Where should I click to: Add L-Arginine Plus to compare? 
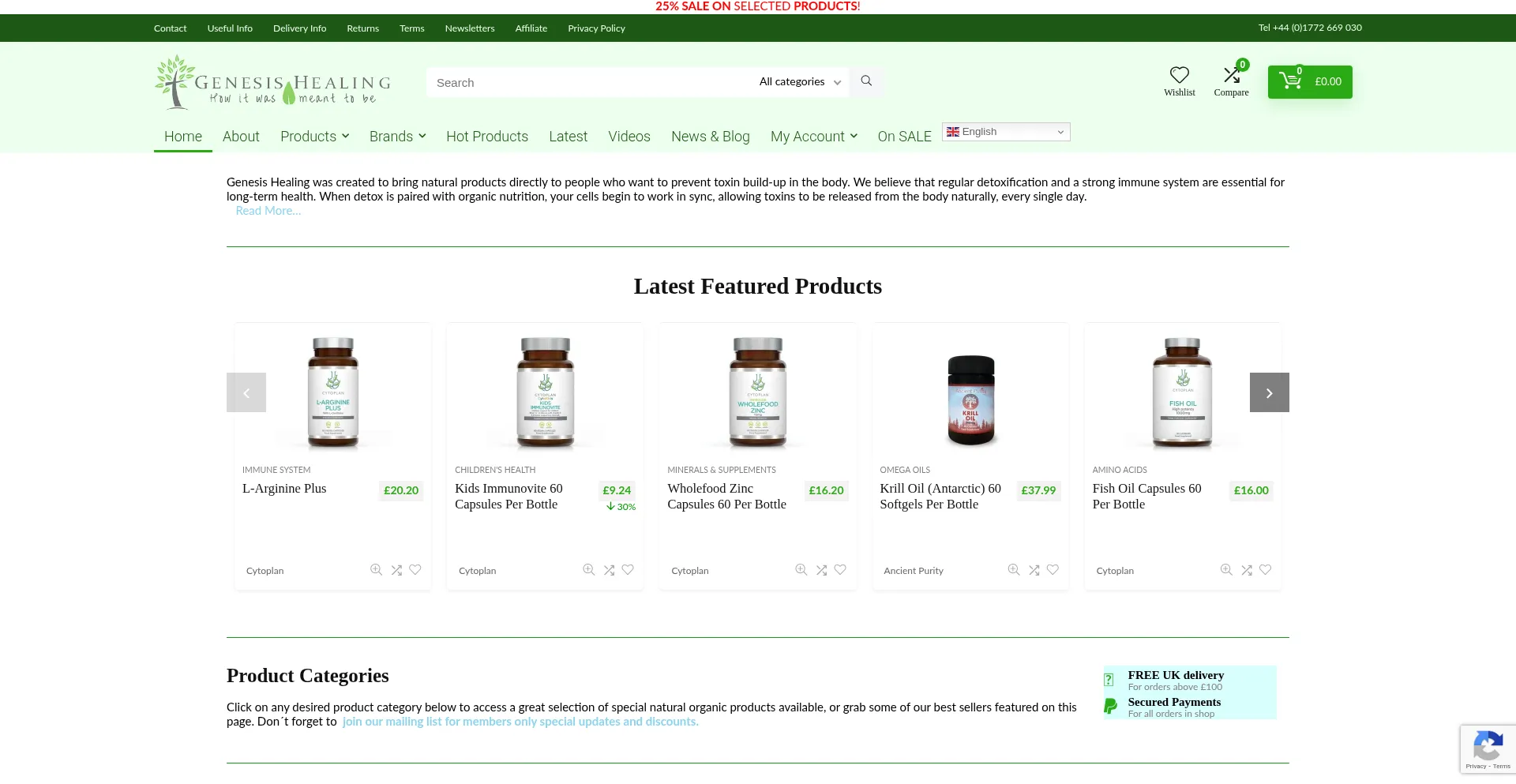coord(396,570)
